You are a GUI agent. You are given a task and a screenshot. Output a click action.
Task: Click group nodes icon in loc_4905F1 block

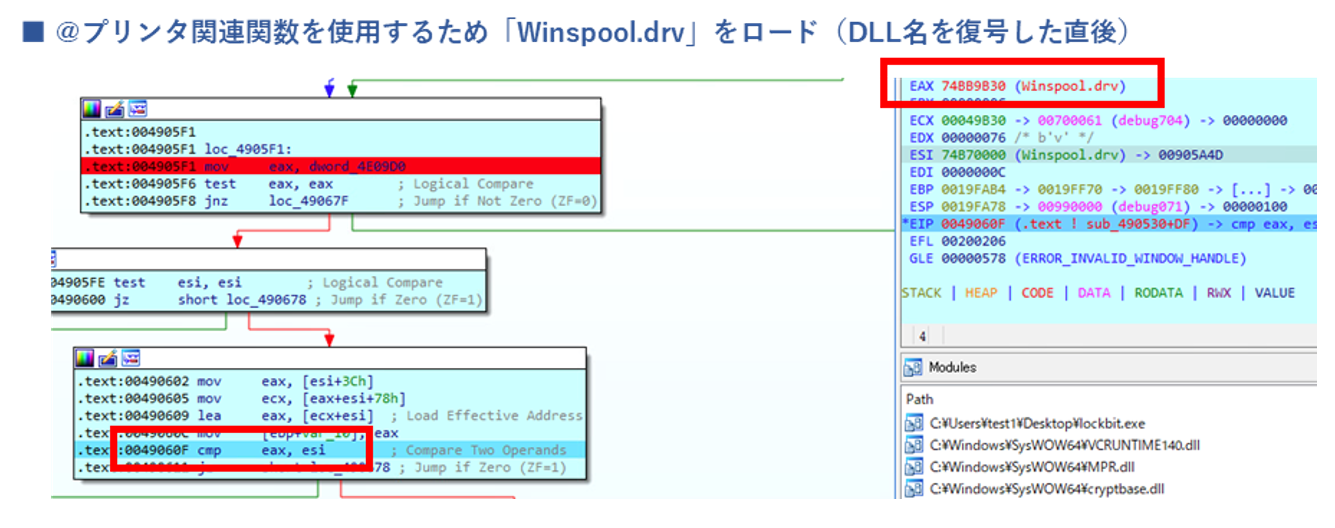pyautogui.click(x=136, y=109)
